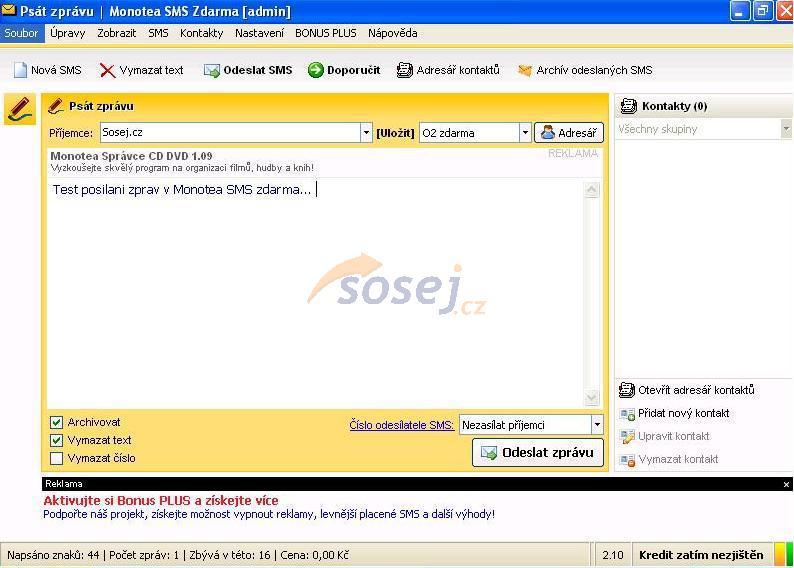This screenshot has width=794, height=568.
Task: Click the Doporučit toolbar label
Action: 353,70
